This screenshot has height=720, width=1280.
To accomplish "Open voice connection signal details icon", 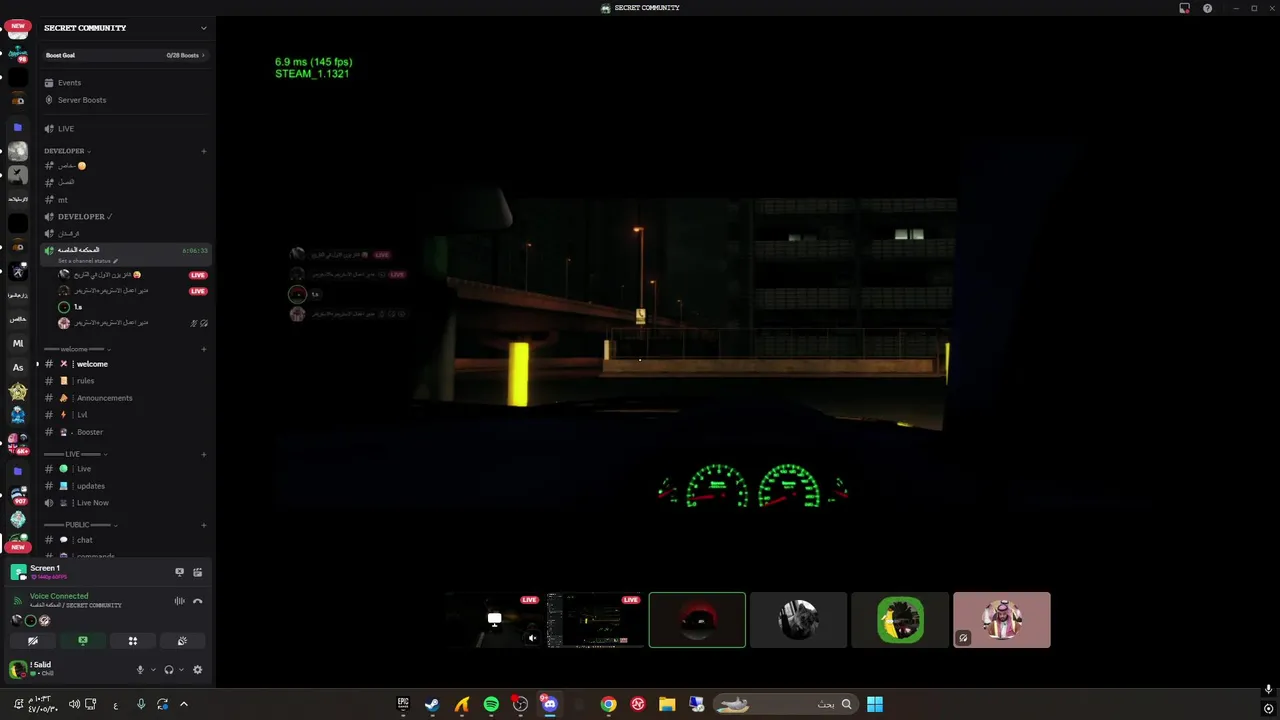I will (17, 600).
